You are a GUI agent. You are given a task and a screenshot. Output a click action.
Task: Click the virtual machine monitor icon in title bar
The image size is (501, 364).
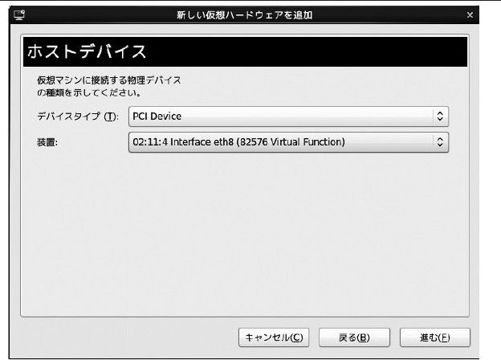19,15
